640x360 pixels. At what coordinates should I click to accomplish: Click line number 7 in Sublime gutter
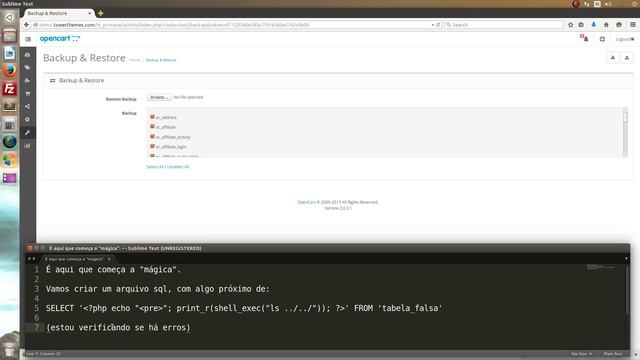pos(36,327)
